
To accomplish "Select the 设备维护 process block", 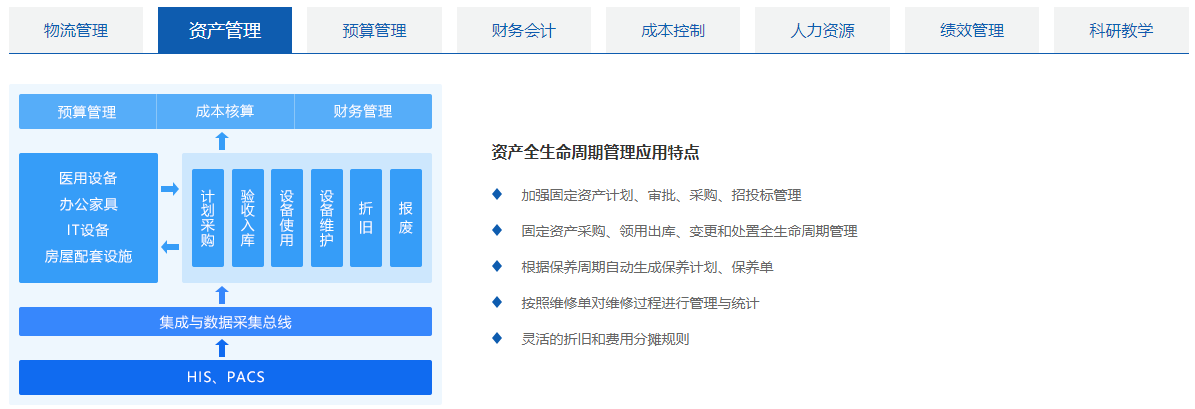I will pyautogui.click(x=327, y=218).
